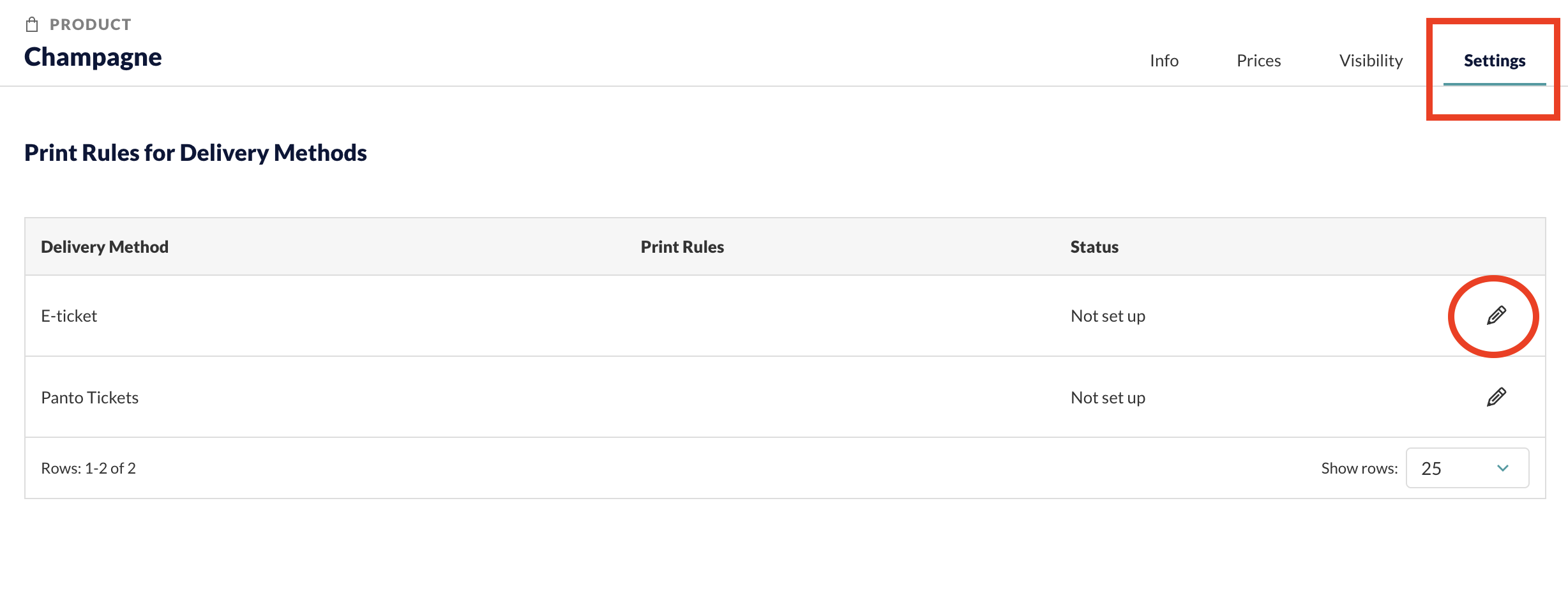Edit the Panto Tickets pencil icon

pos(1496,397)
